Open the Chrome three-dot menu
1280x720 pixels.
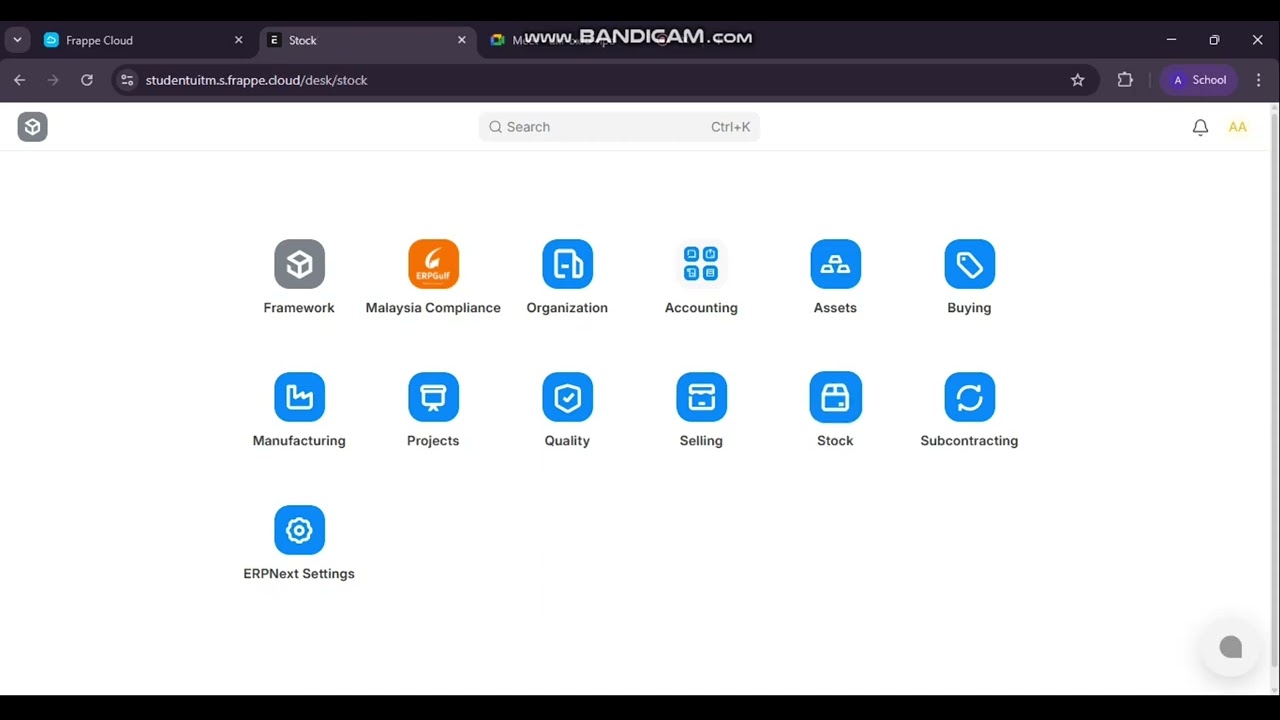click(x=1259, y=80)
